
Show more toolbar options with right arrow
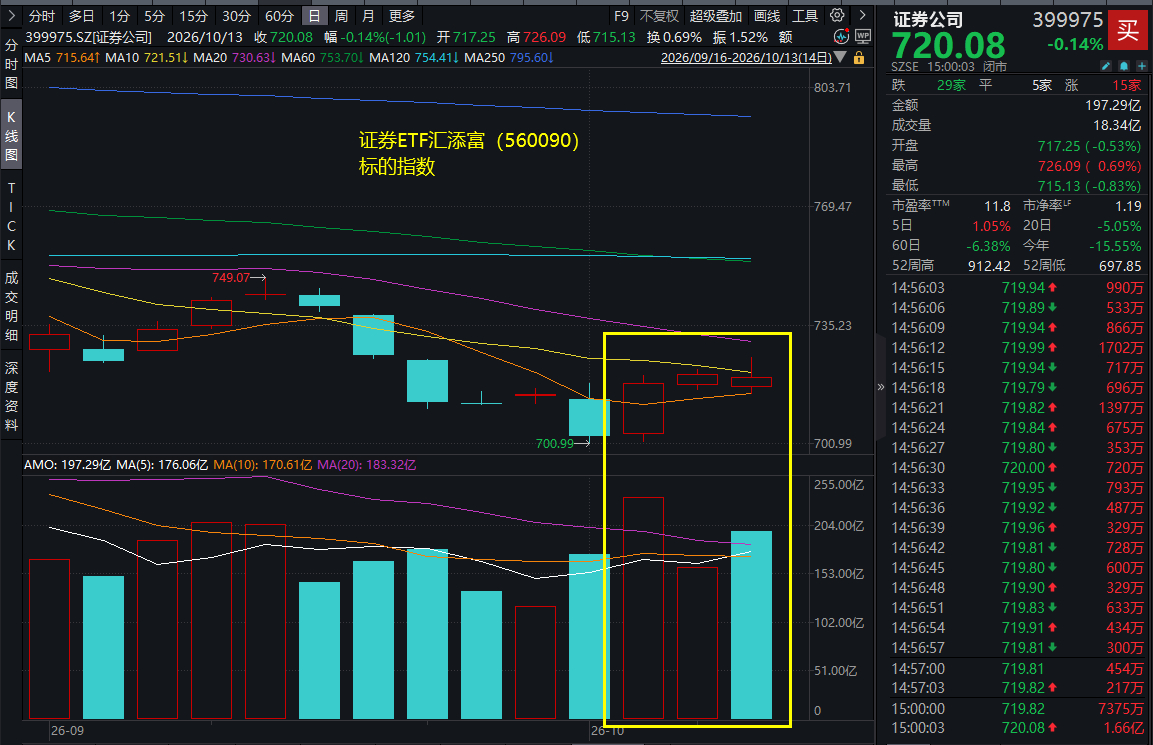tap(863, 15)
